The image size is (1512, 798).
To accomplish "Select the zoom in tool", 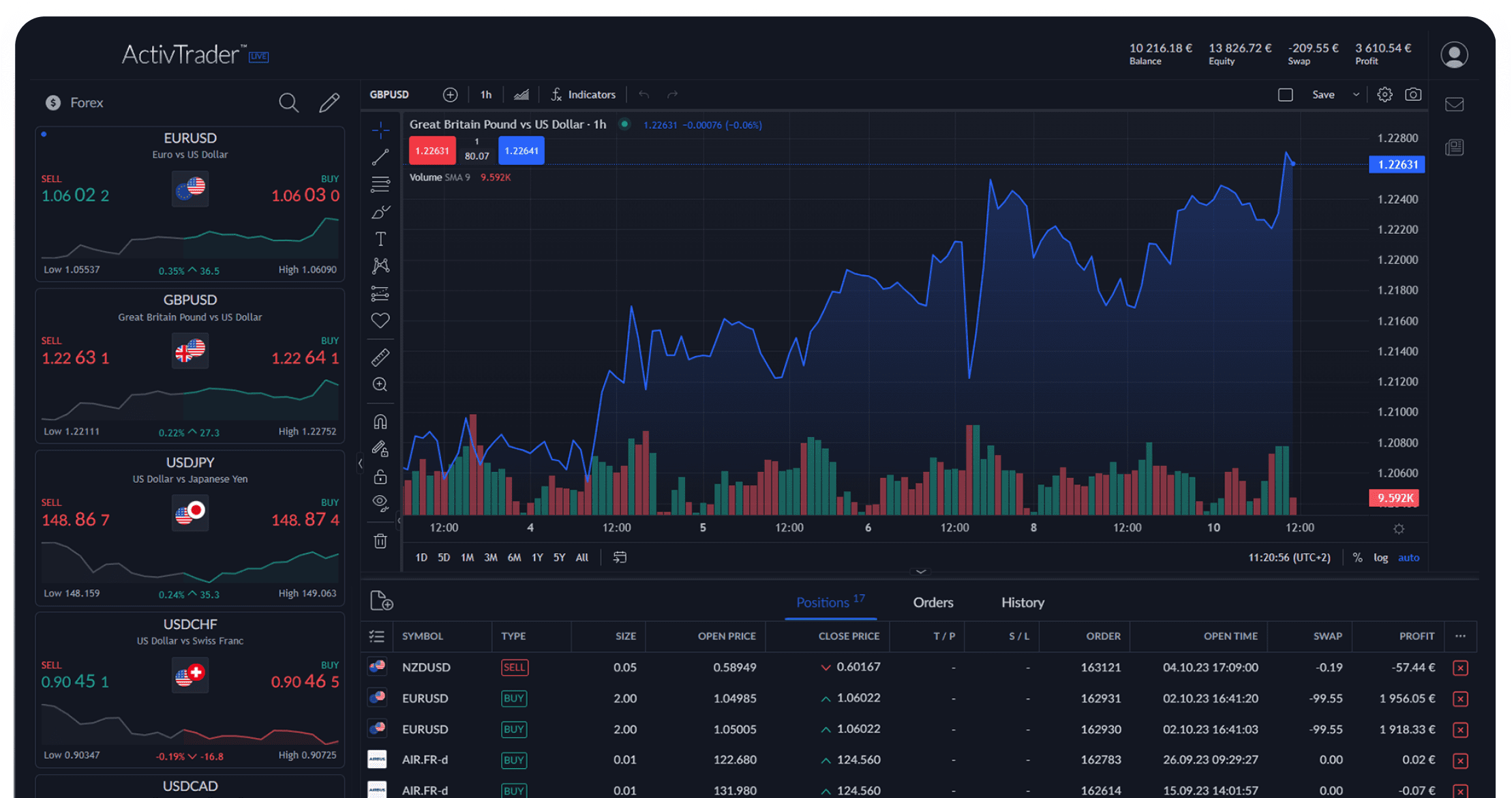I will point(380,385).
